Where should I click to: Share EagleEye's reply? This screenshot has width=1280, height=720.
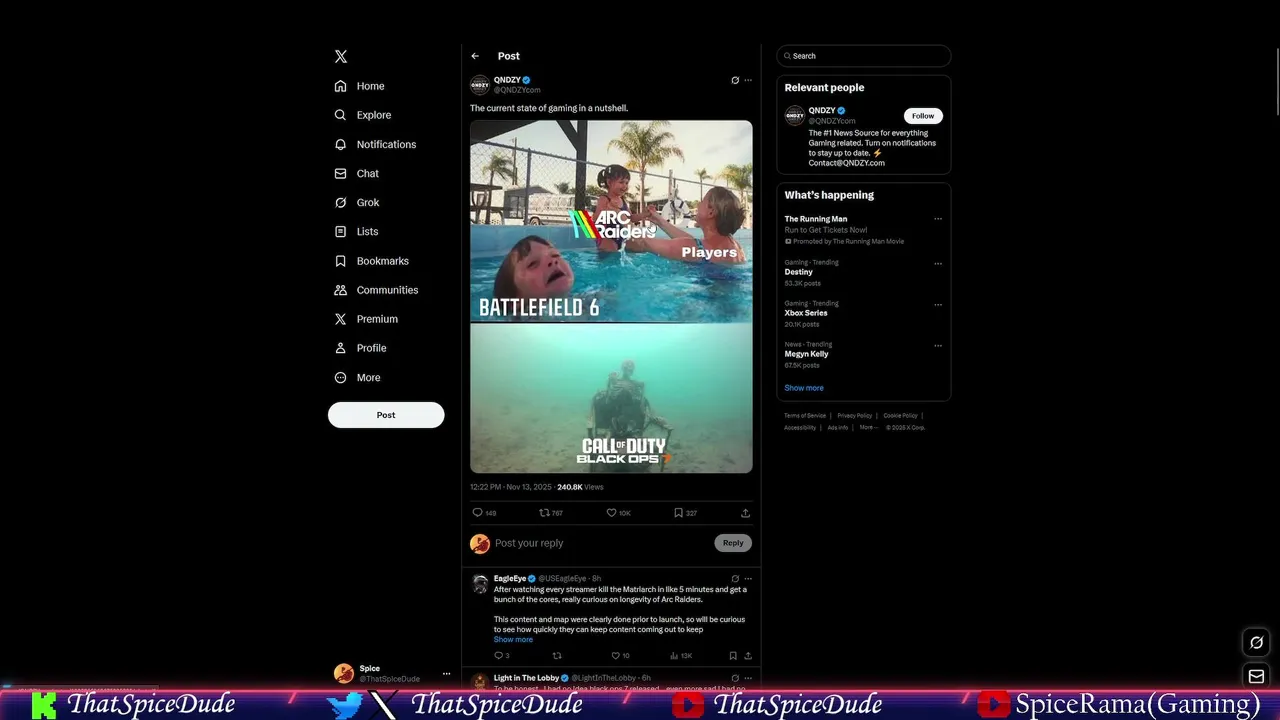pyautogui.click(x=747, y=656)
